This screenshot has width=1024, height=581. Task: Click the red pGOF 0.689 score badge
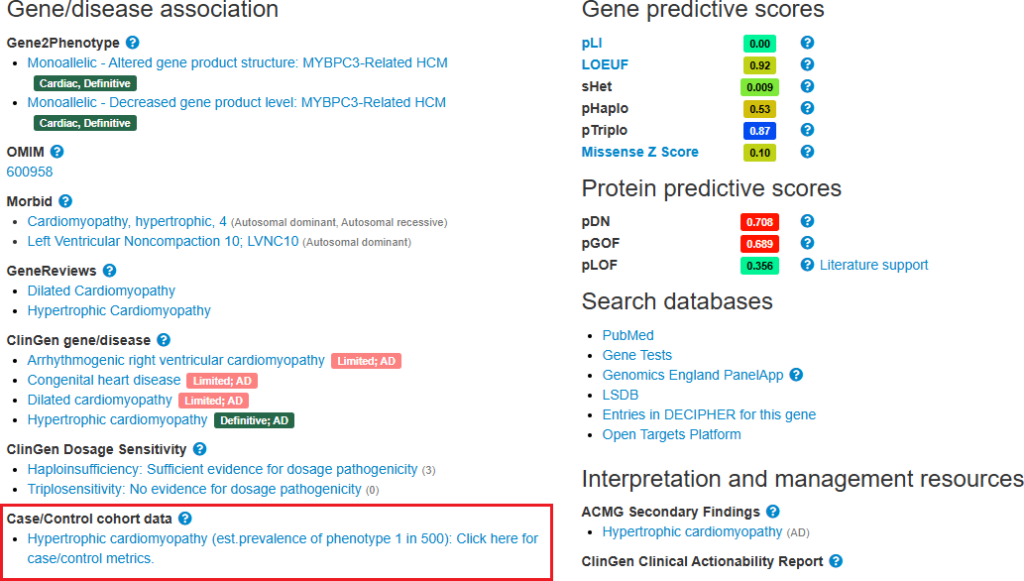[x=760, y=243]
